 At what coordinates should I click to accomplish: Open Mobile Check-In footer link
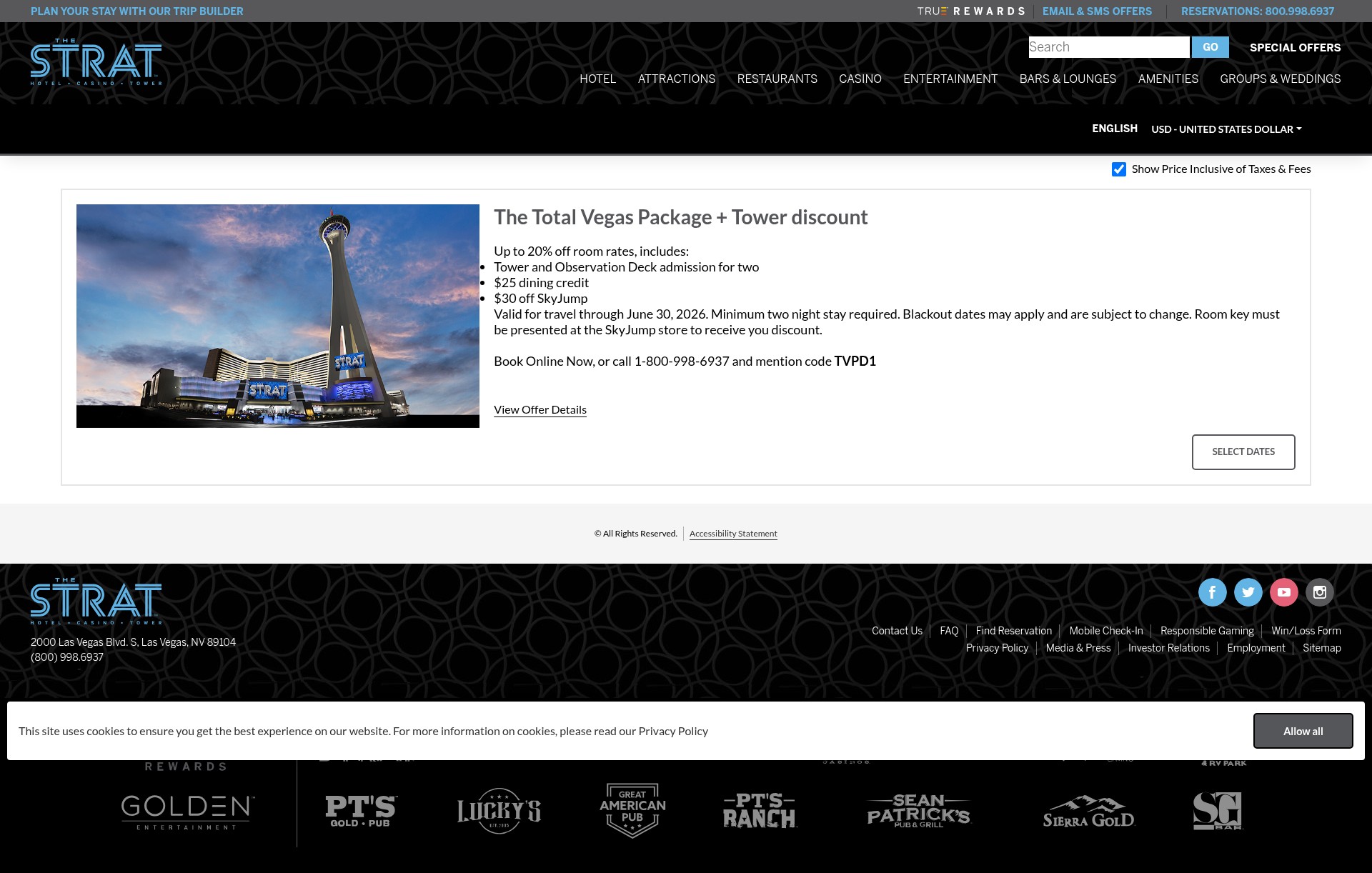pyautogui.click(x=1105, y=631)
